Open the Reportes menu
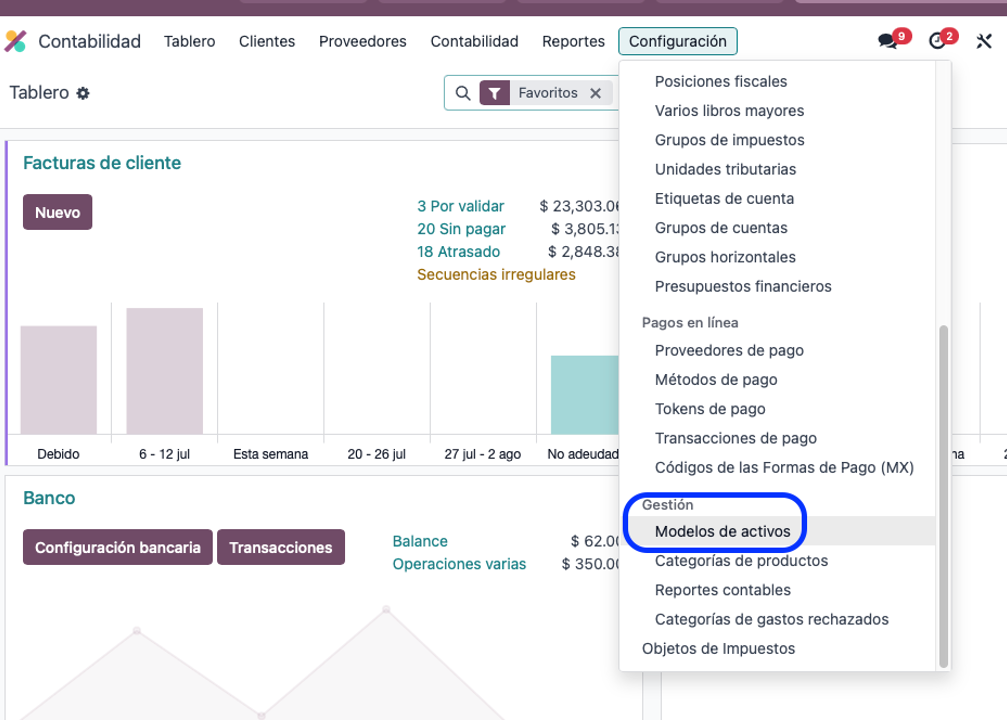 tap(574, 41)
